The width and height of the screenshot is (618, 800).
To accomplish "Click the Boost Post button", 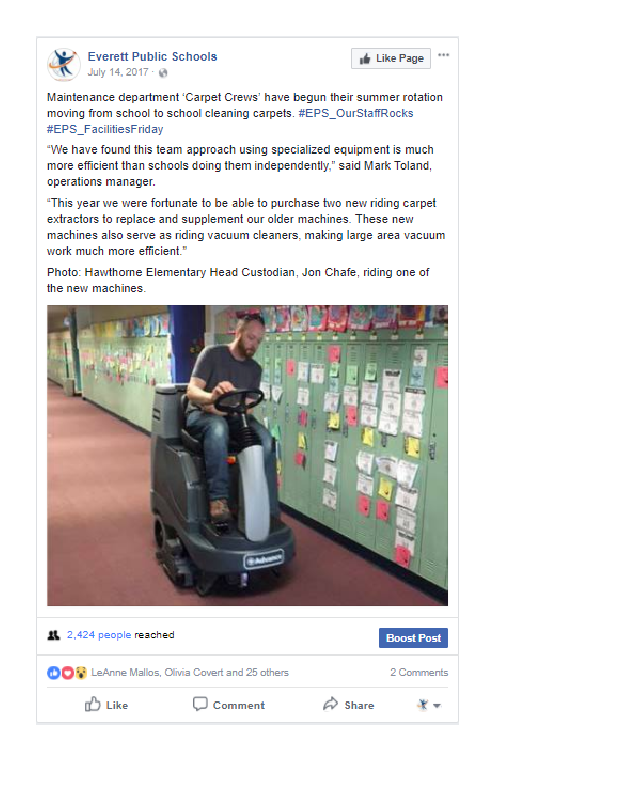I will pyautogui.click(x=413, y=638).
